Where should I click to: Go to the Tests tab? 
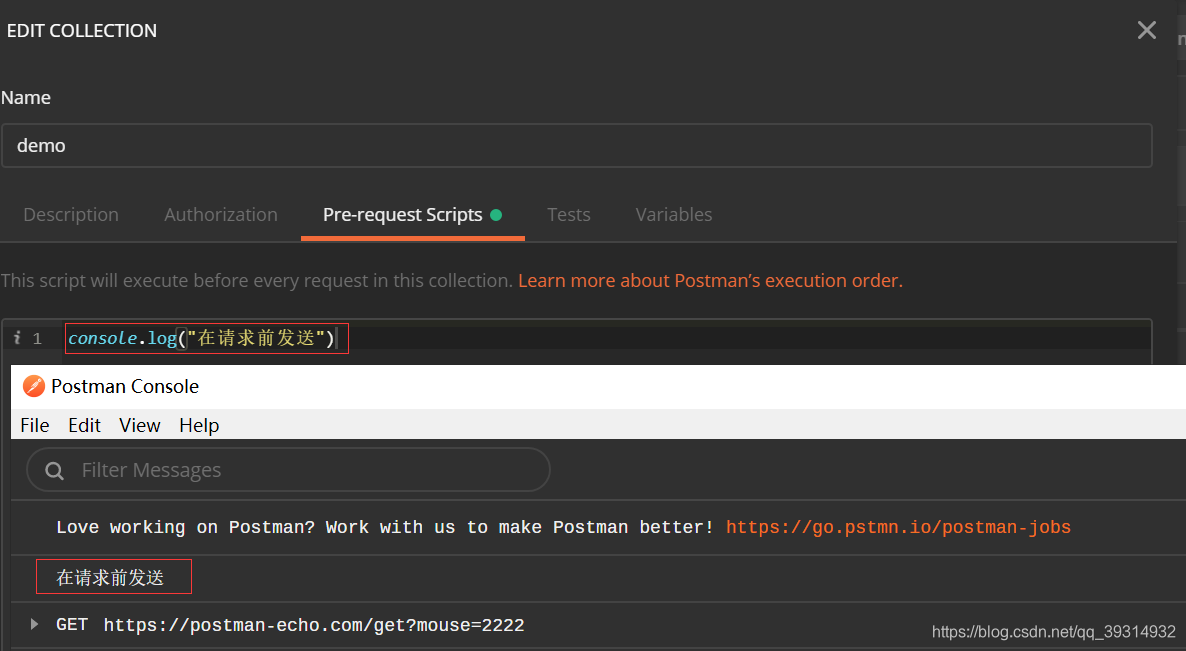(569, 215)
